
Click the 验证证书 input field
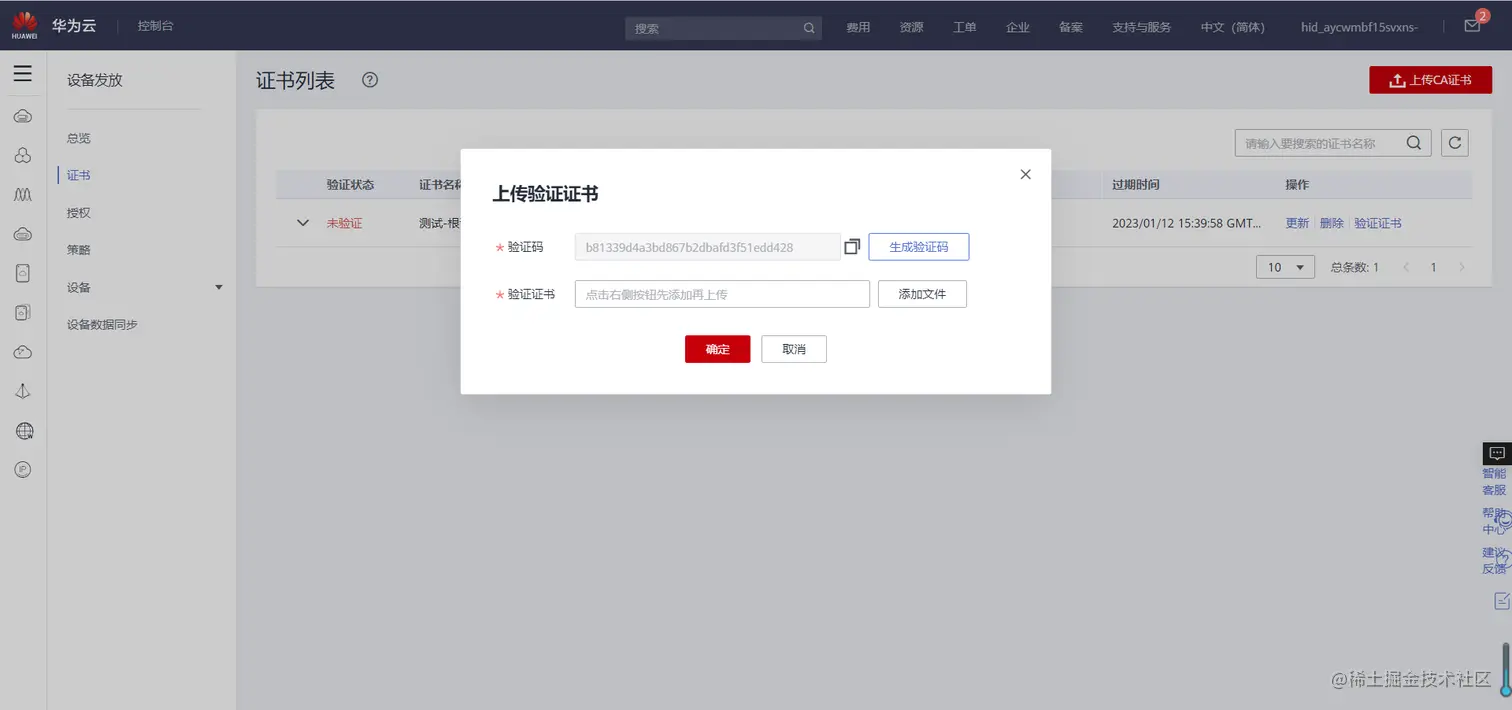(720, 293)
